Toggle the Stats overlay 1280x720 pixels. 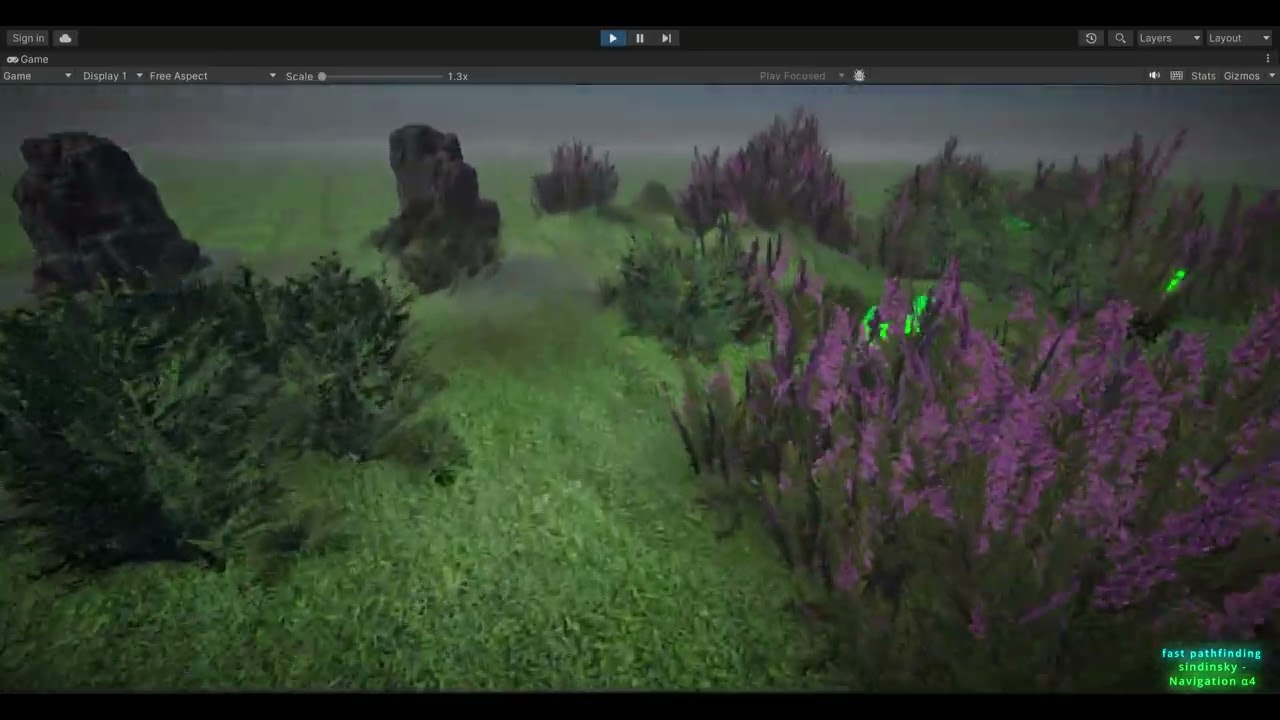coord(1203,75)
